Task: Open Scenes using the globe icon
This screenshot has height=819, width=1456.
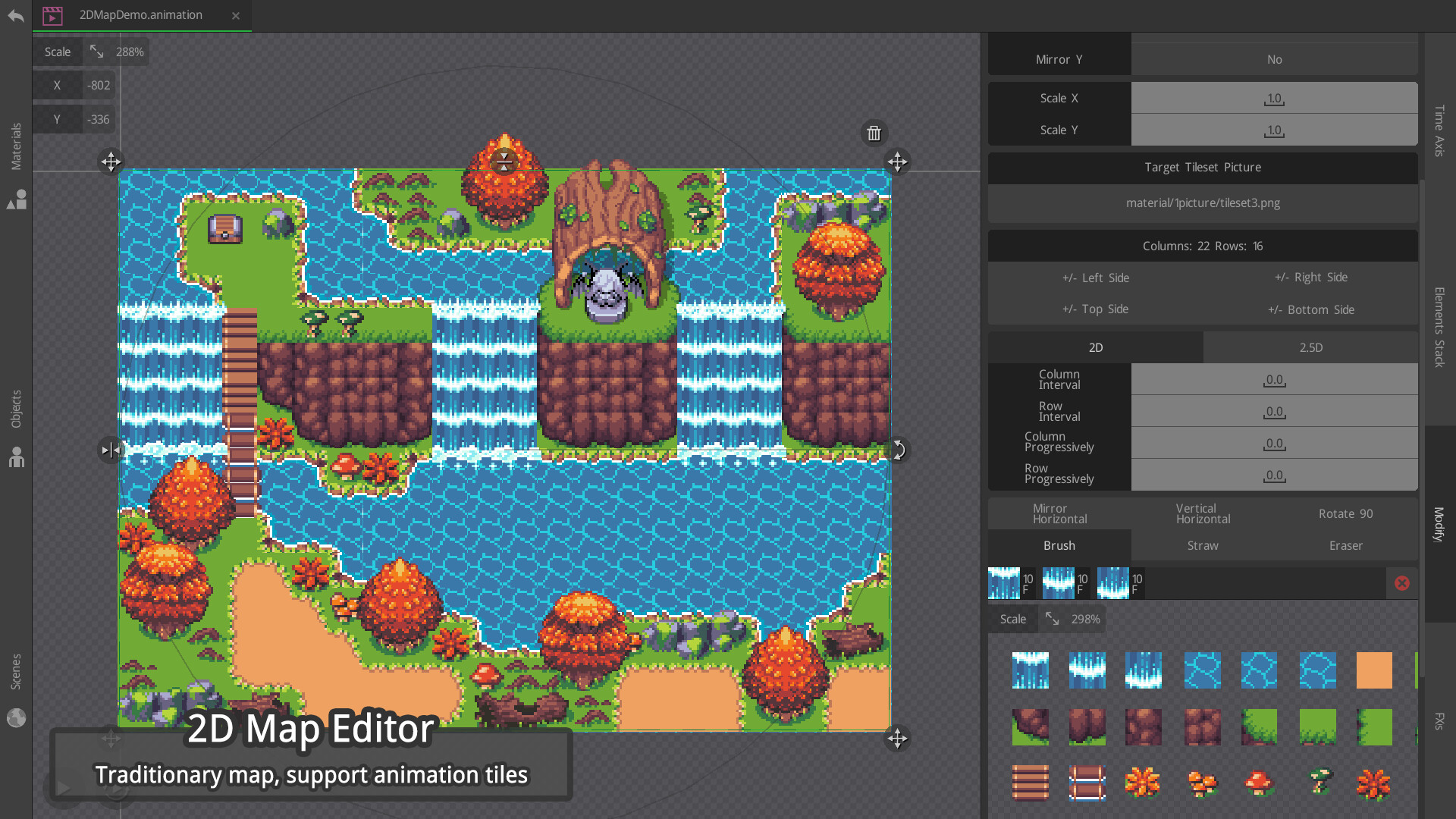Action: (17, 717)
